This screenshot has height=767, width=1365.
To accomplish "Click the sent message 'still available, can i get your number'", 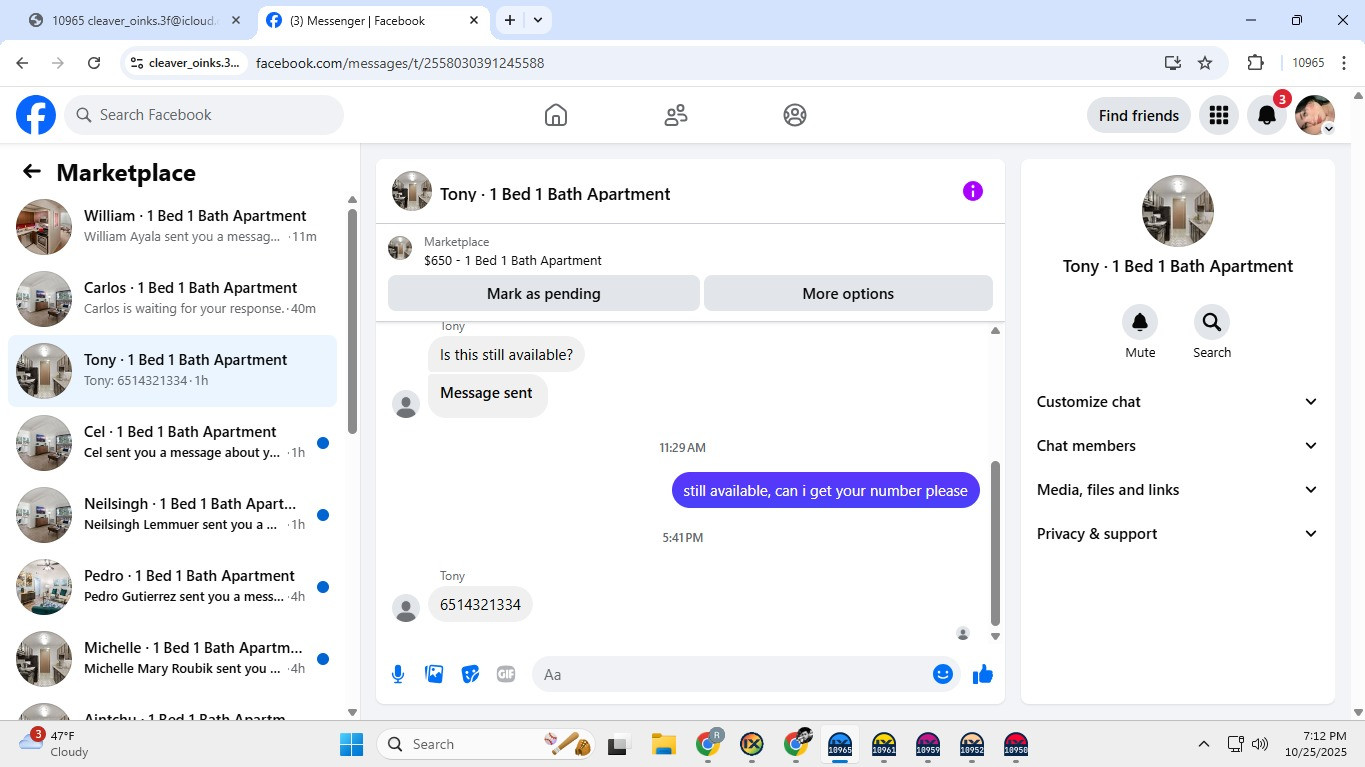I will click(x=825, y=490).
